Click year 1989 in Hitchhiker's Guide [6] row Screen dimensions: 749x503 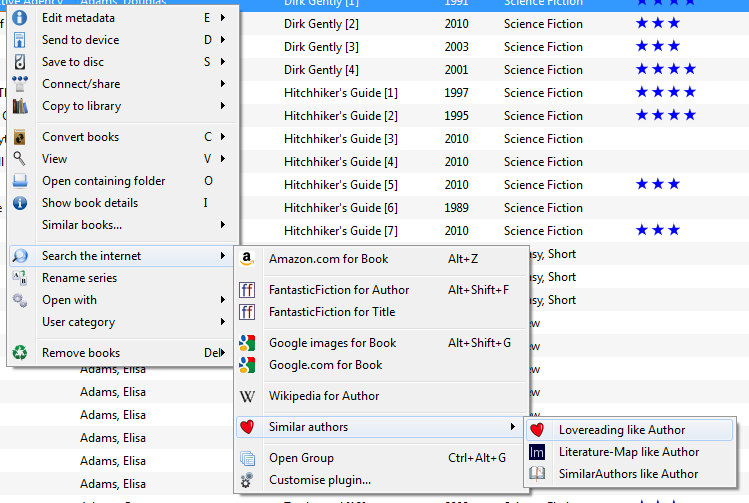point(456,208)
